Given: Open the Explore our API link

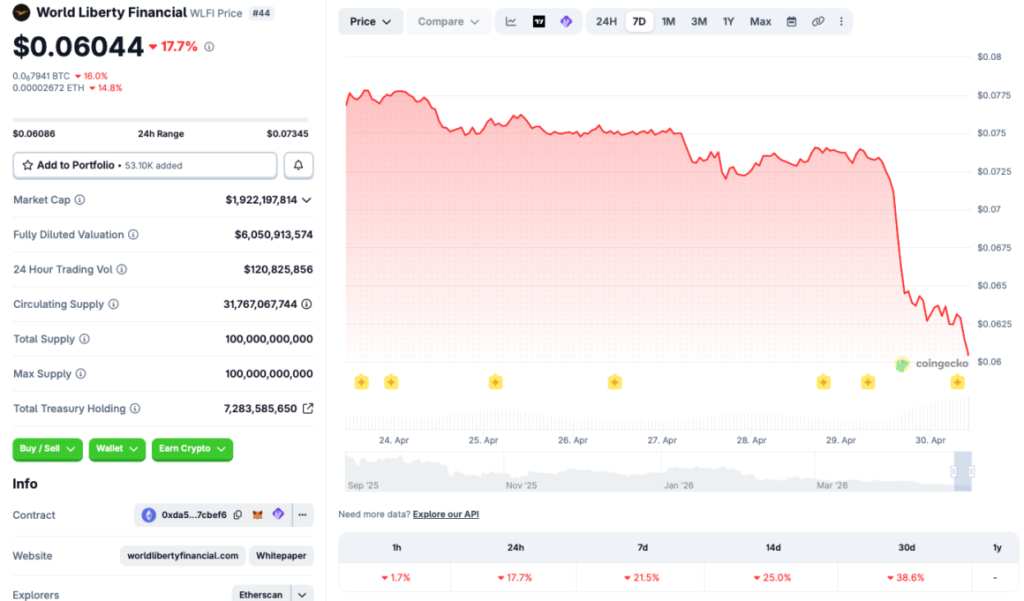Looking at the screenshot, I should click(446, 514).
